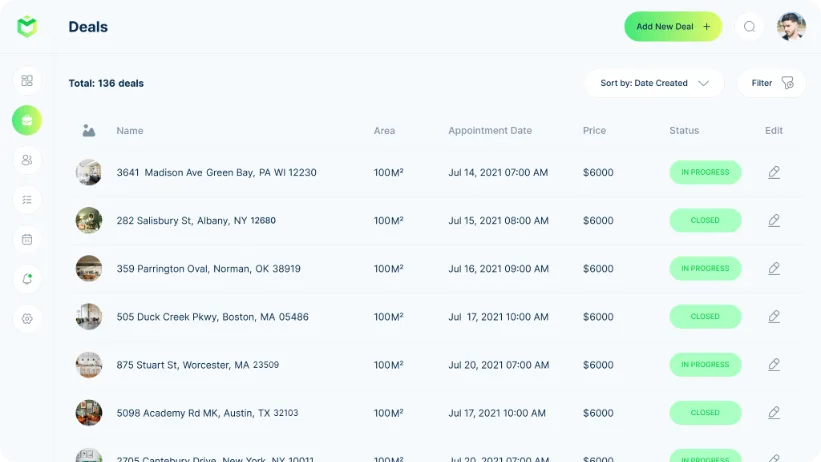This screenshot has height=462, width=821.
Task: Edit the 359 Parrington Oval deal
Action: coord(774,269)
